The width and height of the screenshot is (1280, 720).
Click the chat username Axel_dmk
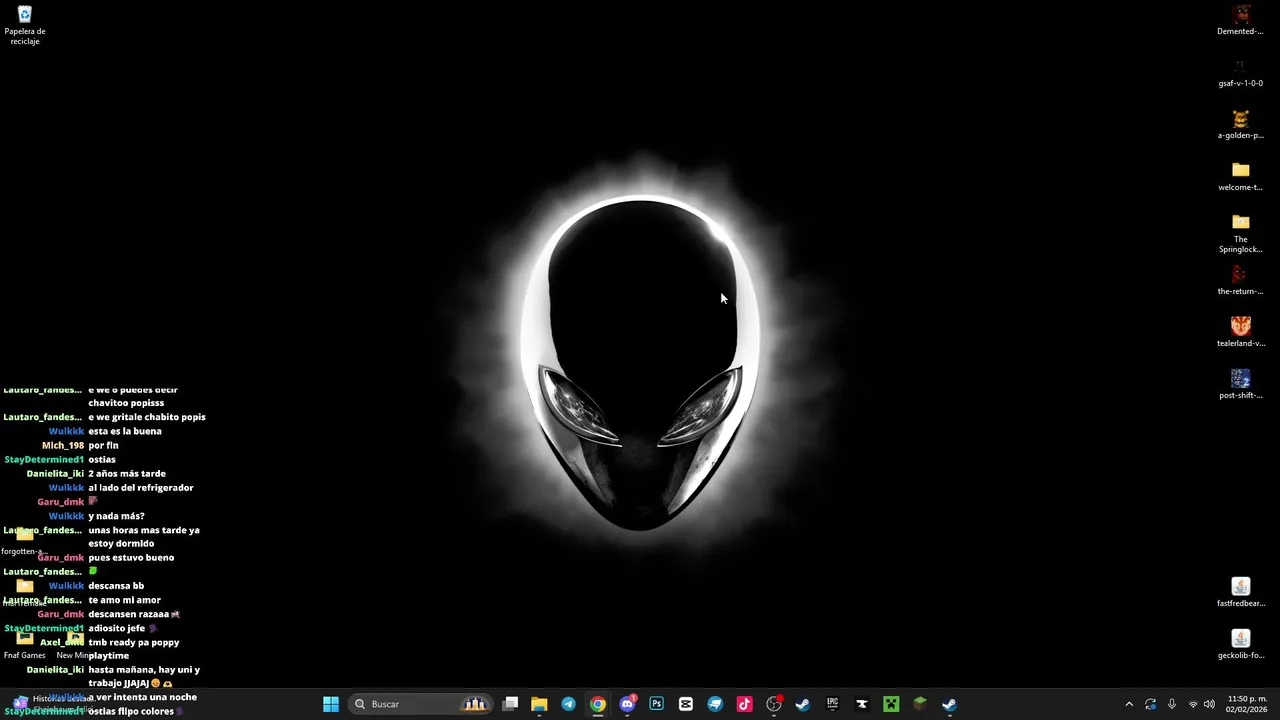coord(62,642)
